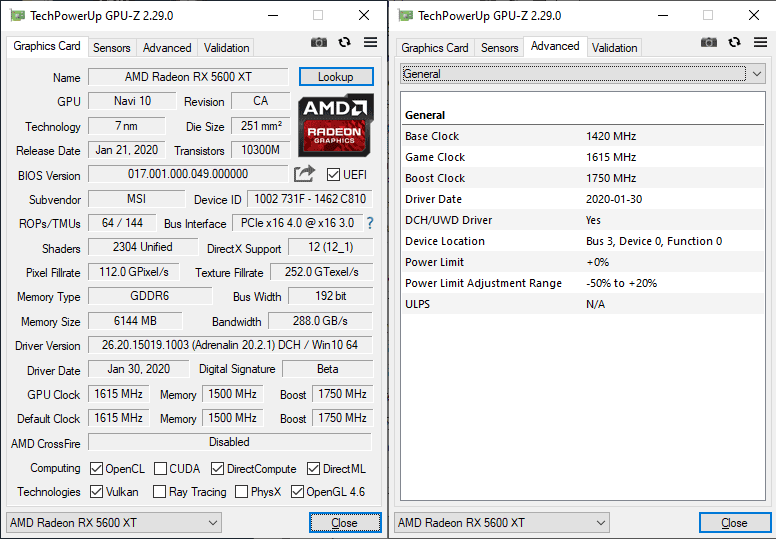Open hamburger menu in right GPU-Z window
776x539 pixels.
(761, 43)
